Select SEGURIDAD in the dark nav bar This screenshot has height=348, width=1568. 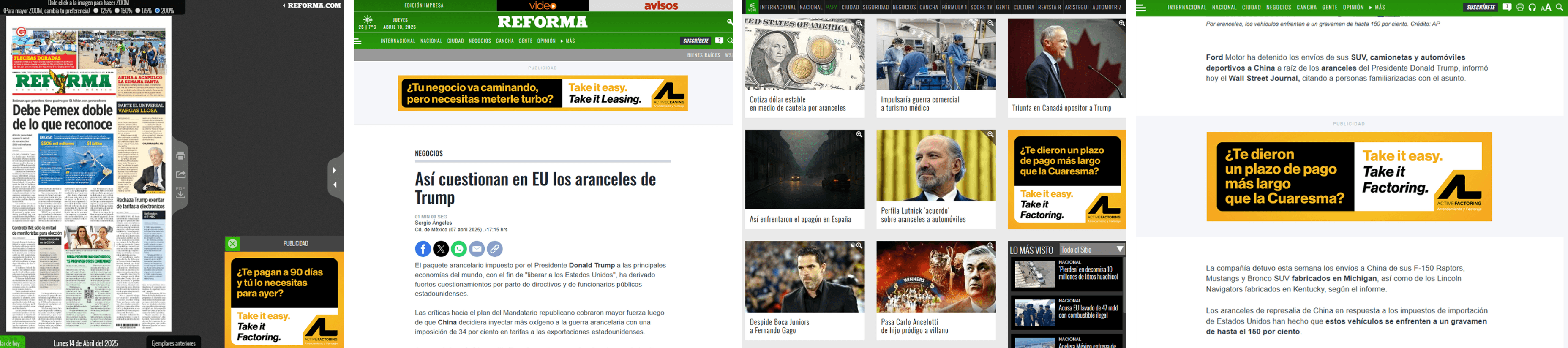coord(875,7)
